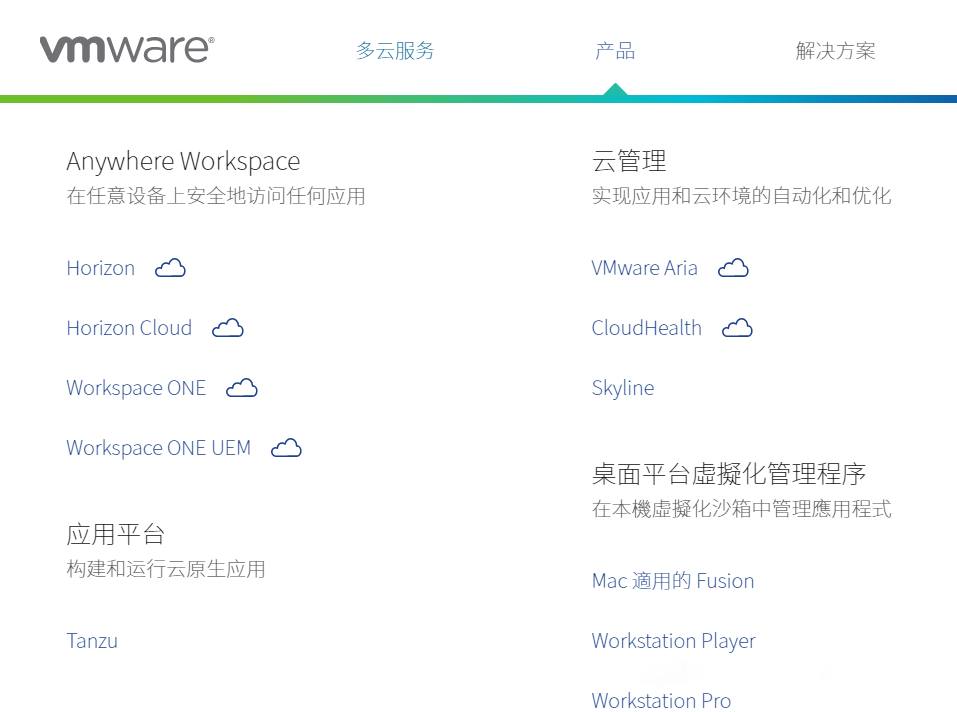Click the cloud icon next to VMware Aria
This screenshot has height=712, width=957.
tap(732, 268)
